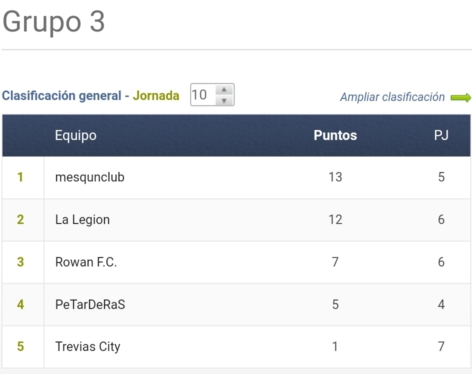Click the Equipo column header

76,136
